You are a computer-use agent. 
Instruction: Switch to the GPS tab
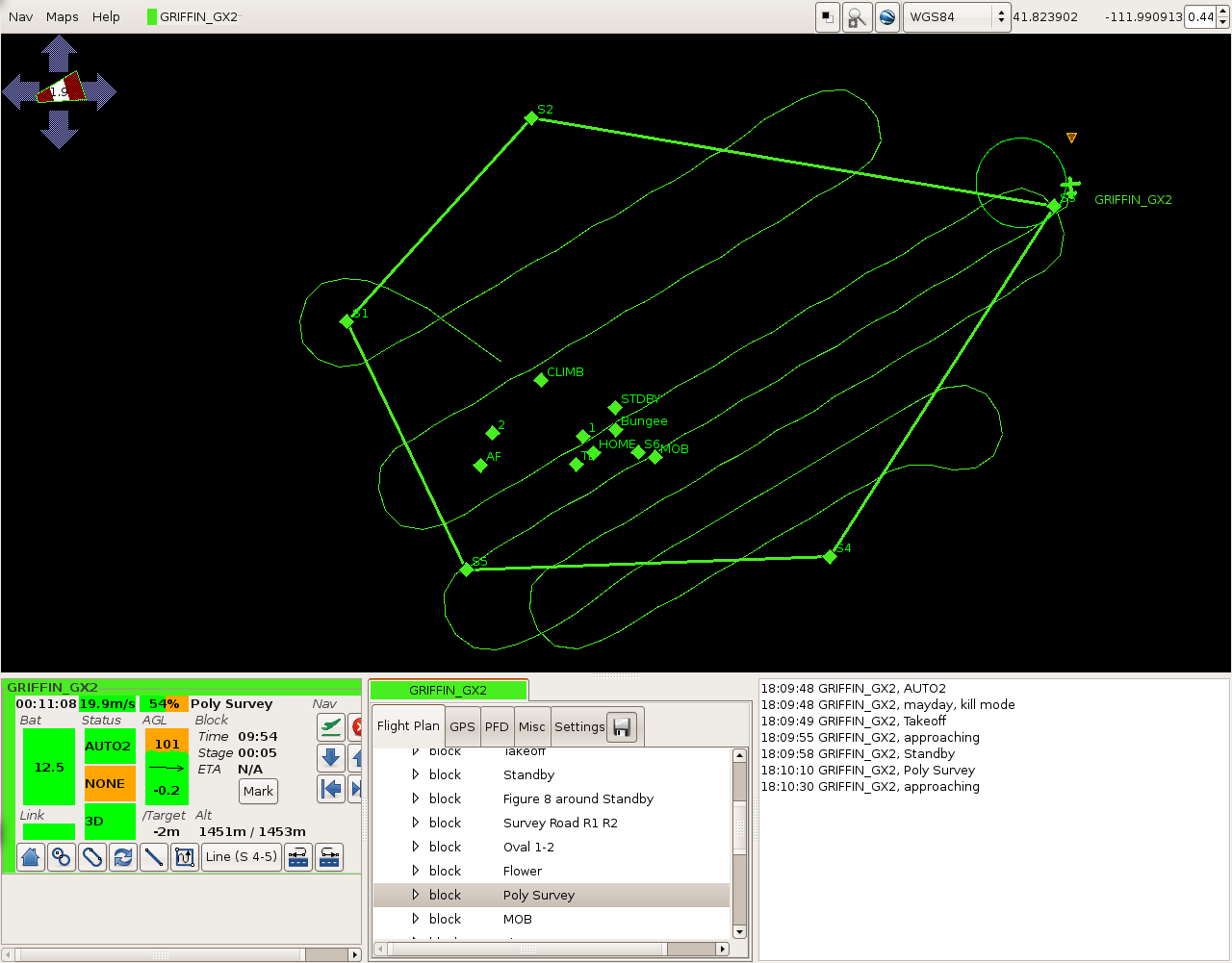(x=463, y=727)
